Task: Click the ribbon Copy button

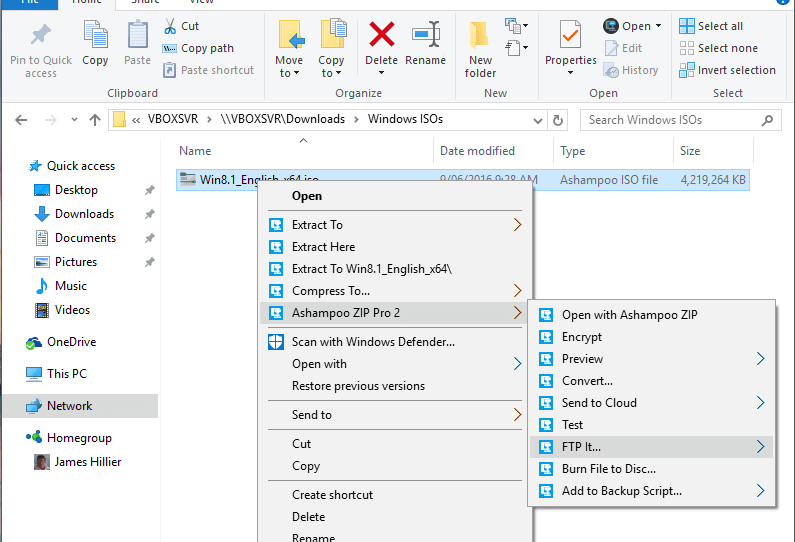Action: point(95,44)
